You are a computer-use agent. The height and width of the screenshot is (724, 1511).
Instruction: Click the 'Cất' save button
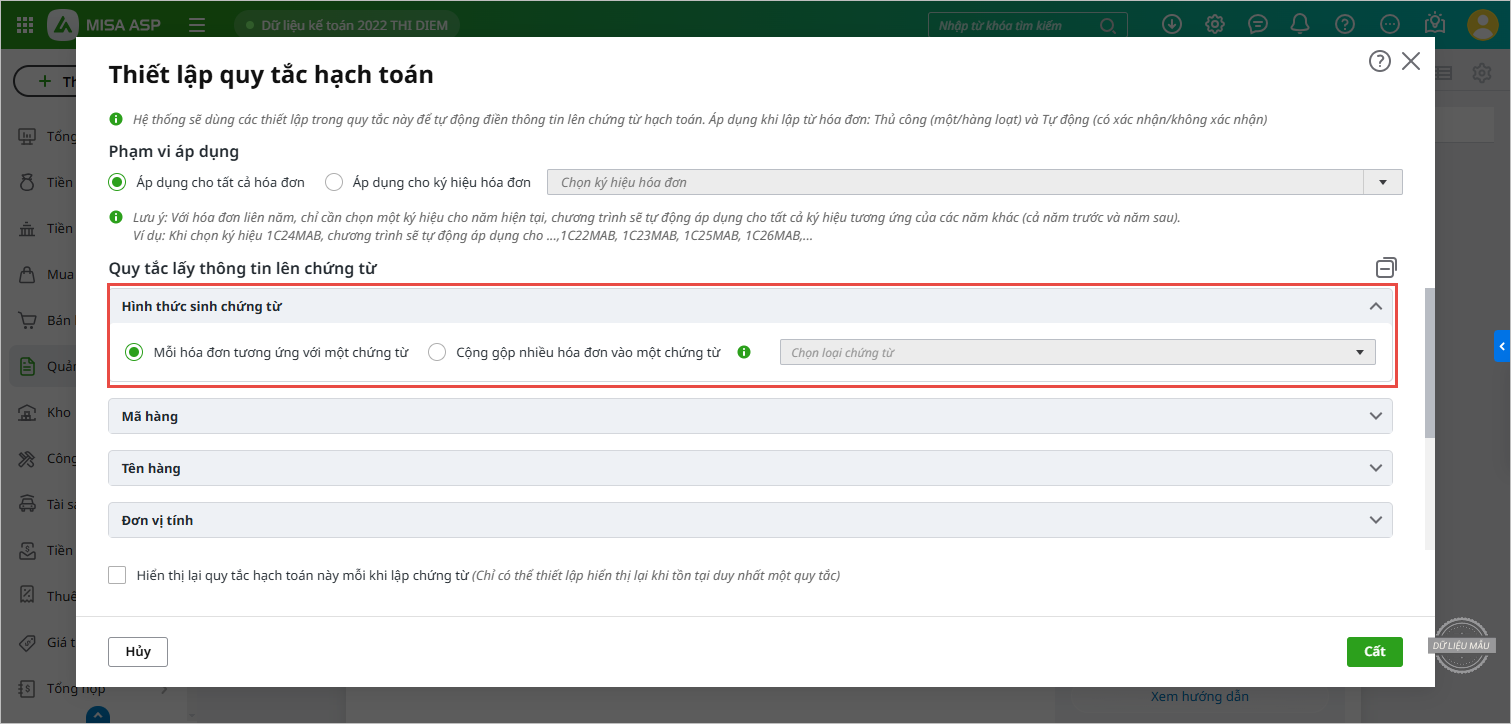[1374, 651]
